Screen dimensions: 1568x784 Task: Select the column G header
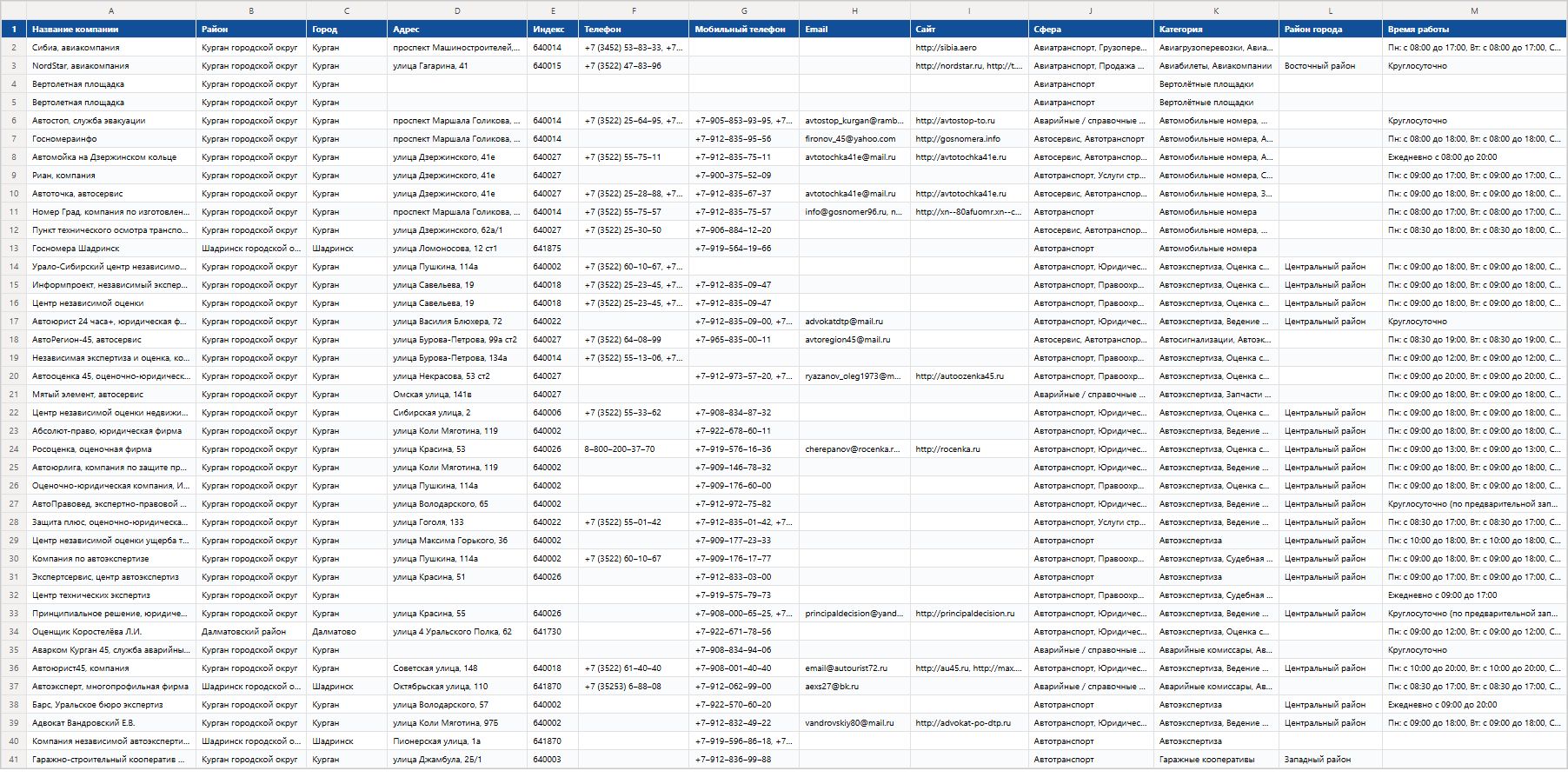pos(744,10)
